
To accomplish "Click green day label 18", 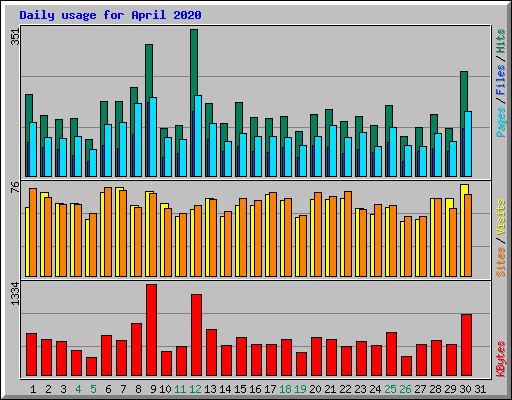I will pyautogui.click(x=285, y=389).
